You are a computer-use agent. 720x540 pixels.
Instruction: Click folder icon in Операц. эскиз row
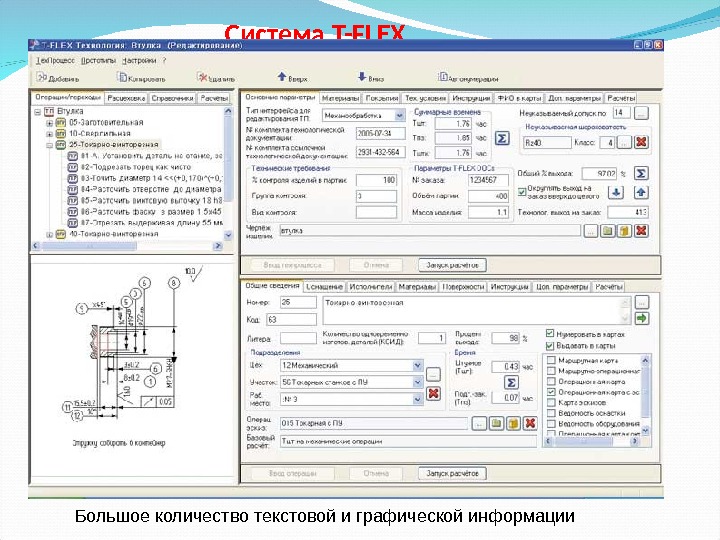(496, 423)
